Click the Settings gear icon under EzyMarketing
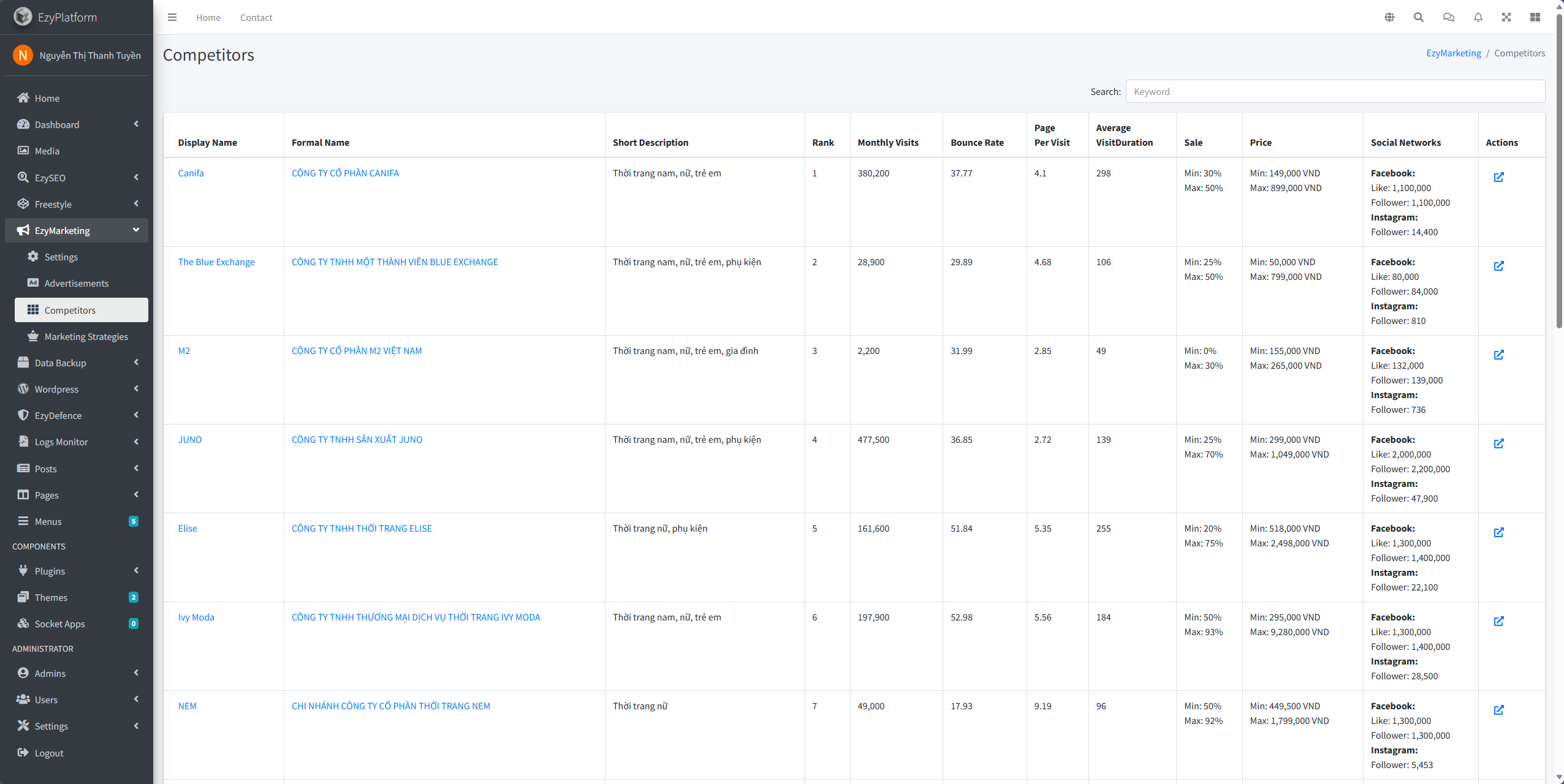Image resolution: width=1564 pixels, height=784 pixels. click(33, 256)
